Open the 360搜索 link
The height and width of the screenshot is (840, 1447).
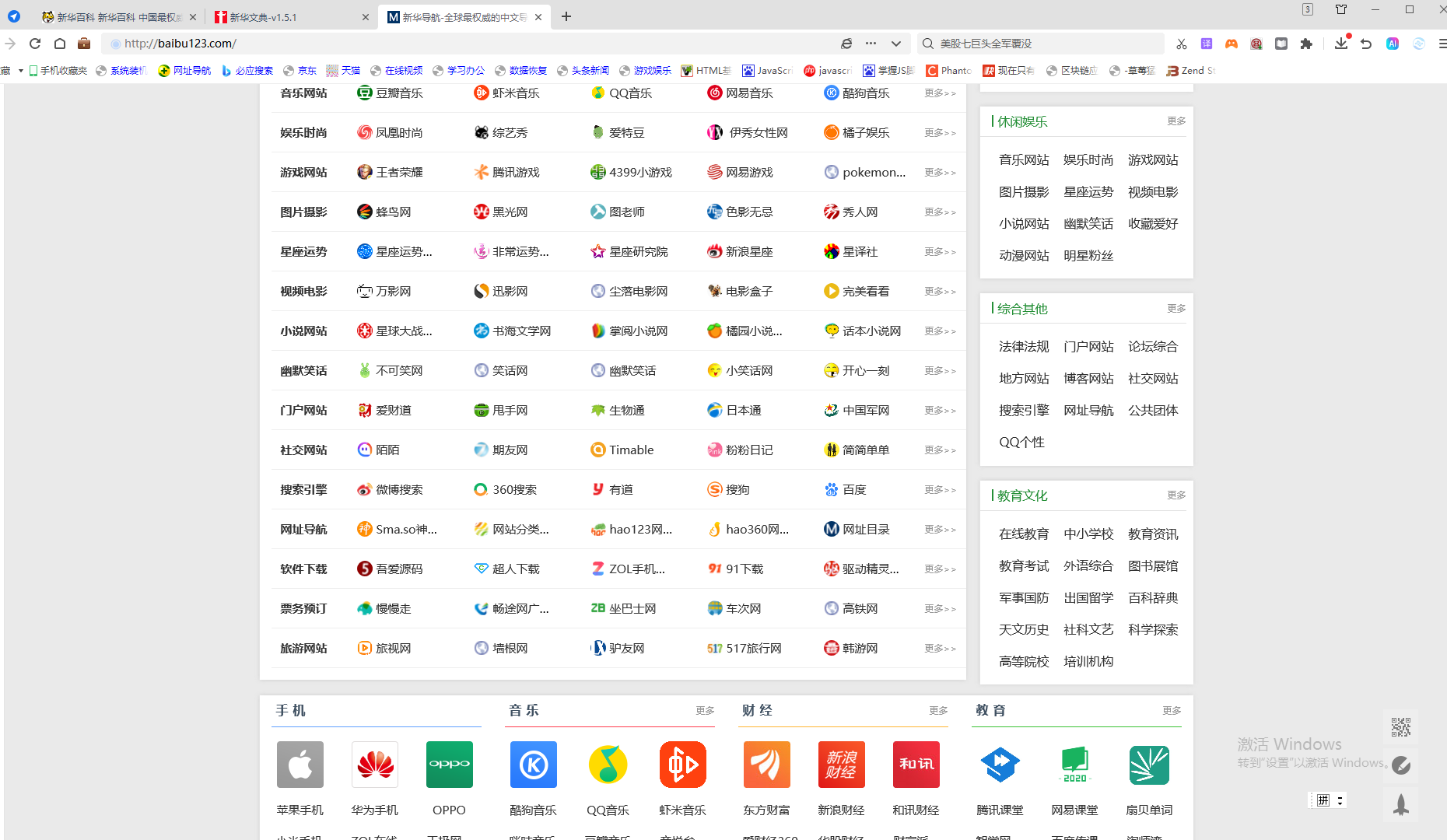tap(505, 490)
